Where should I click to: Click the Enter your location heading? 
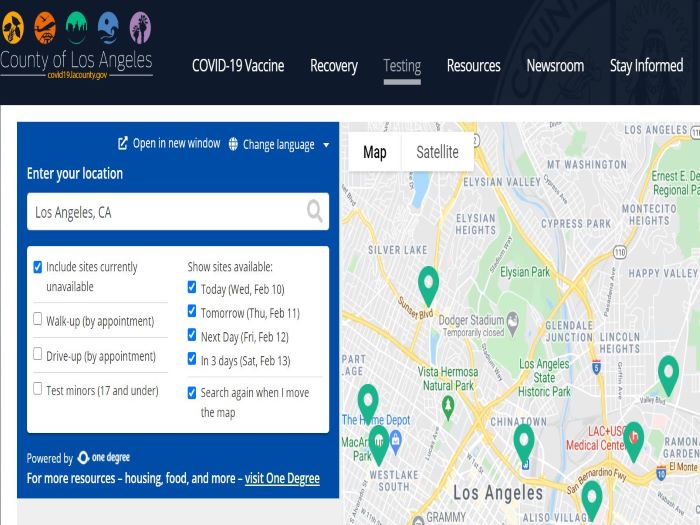(75, 173)
